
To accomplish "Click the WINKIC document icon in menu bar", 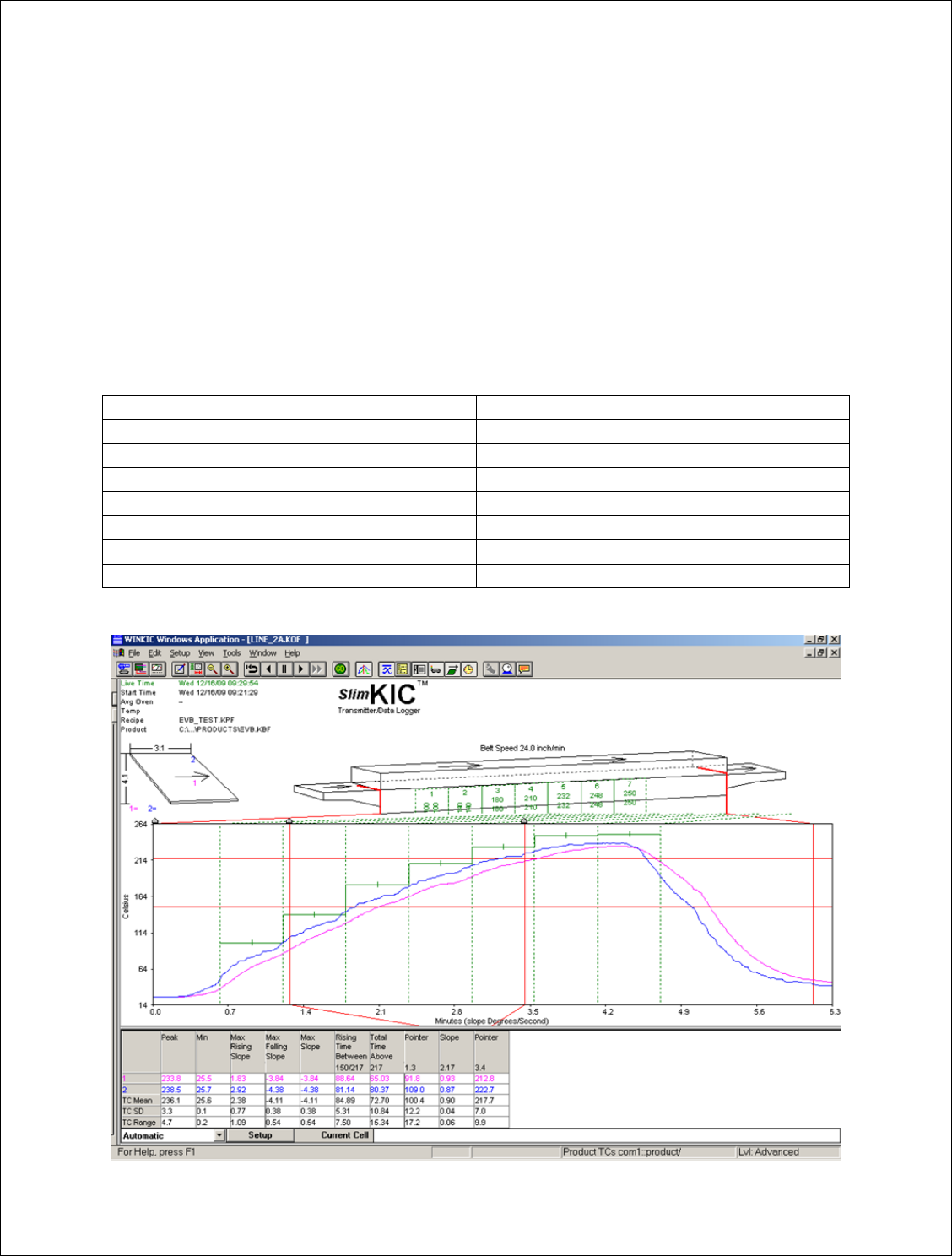I will 119,653.
